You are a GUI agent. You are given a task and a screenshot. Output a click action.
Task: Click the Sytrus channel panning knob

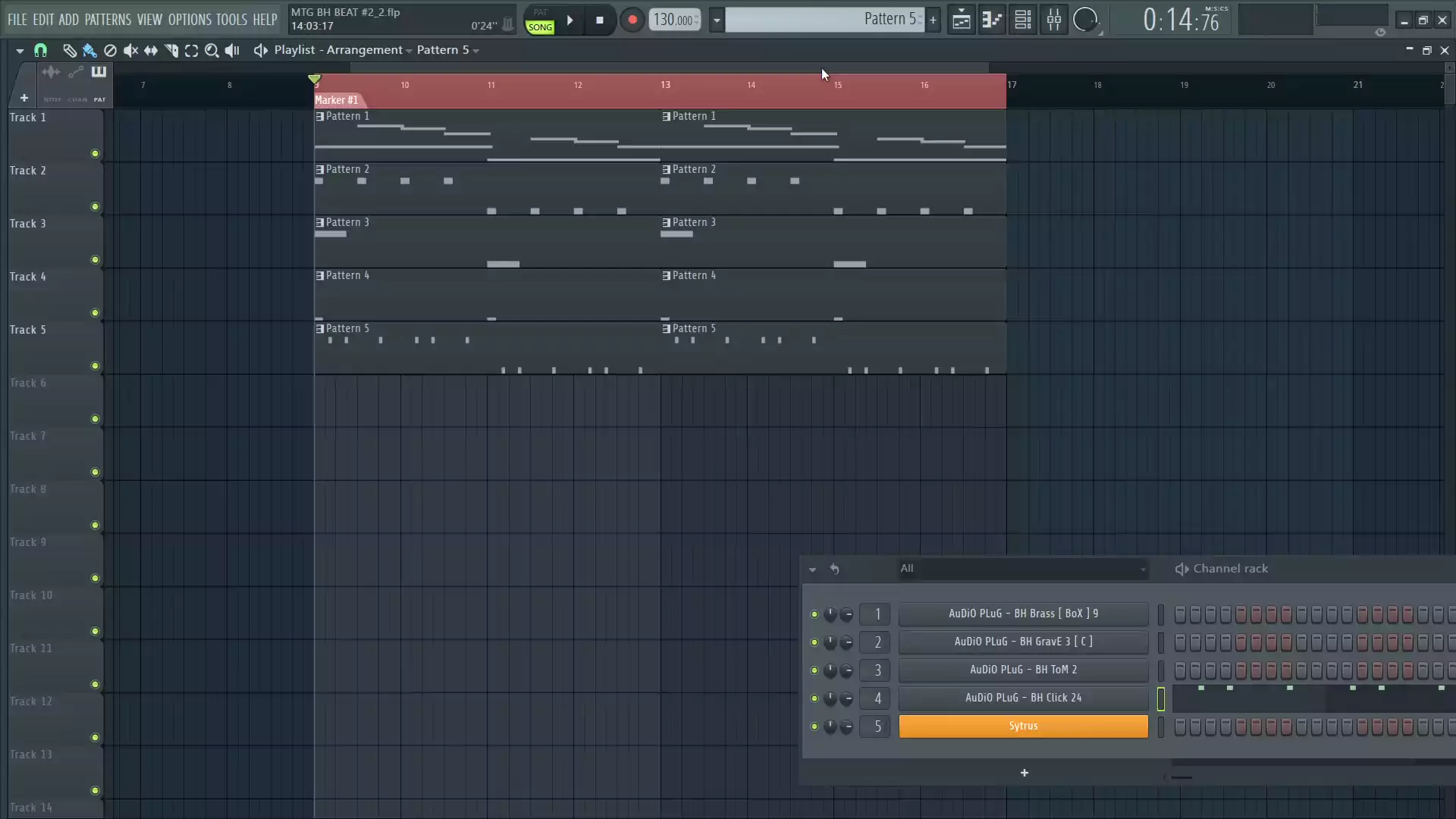(x=830, y=726)
